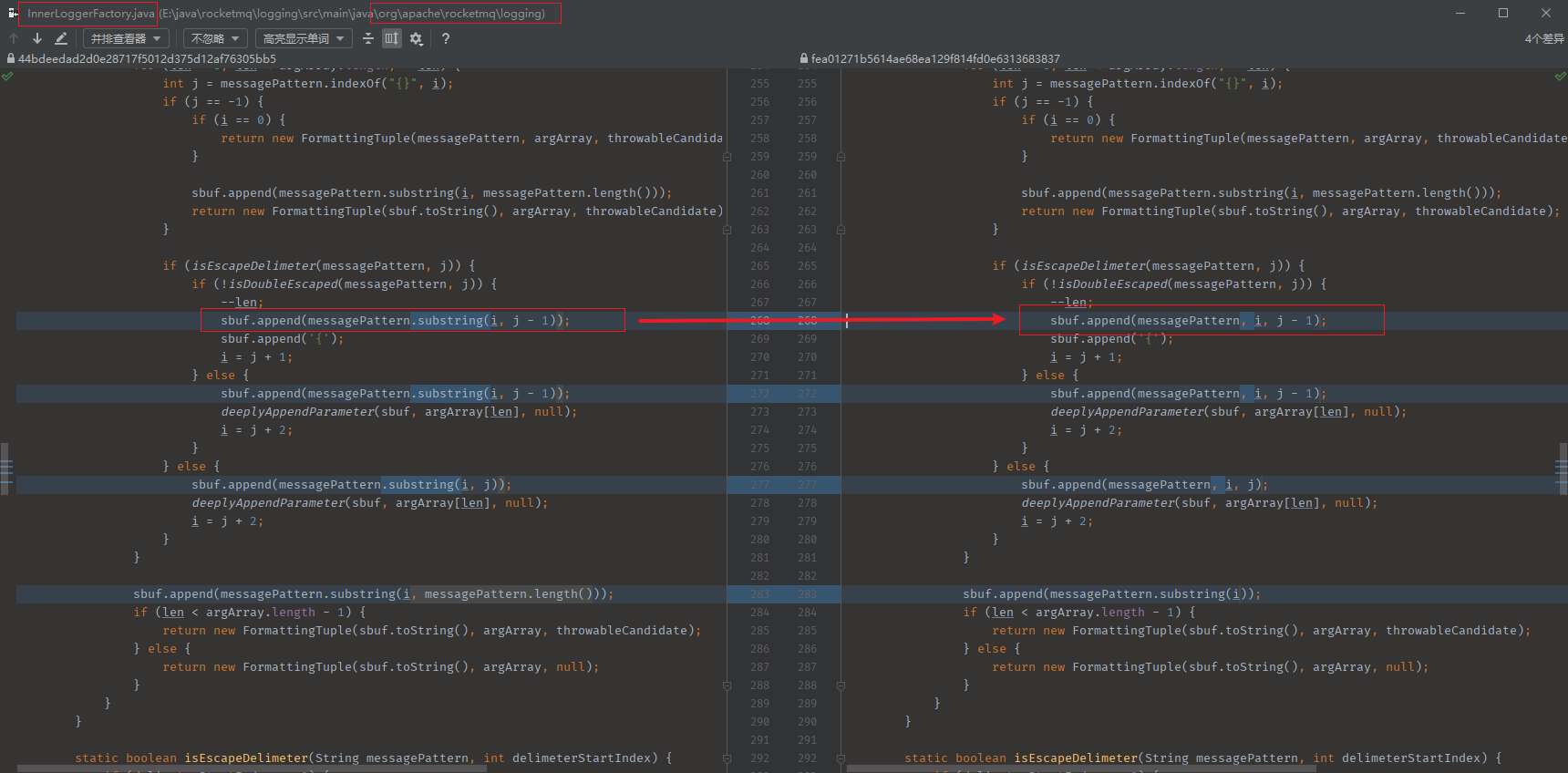Minimize the diff window

click(x=1460, y=13)
